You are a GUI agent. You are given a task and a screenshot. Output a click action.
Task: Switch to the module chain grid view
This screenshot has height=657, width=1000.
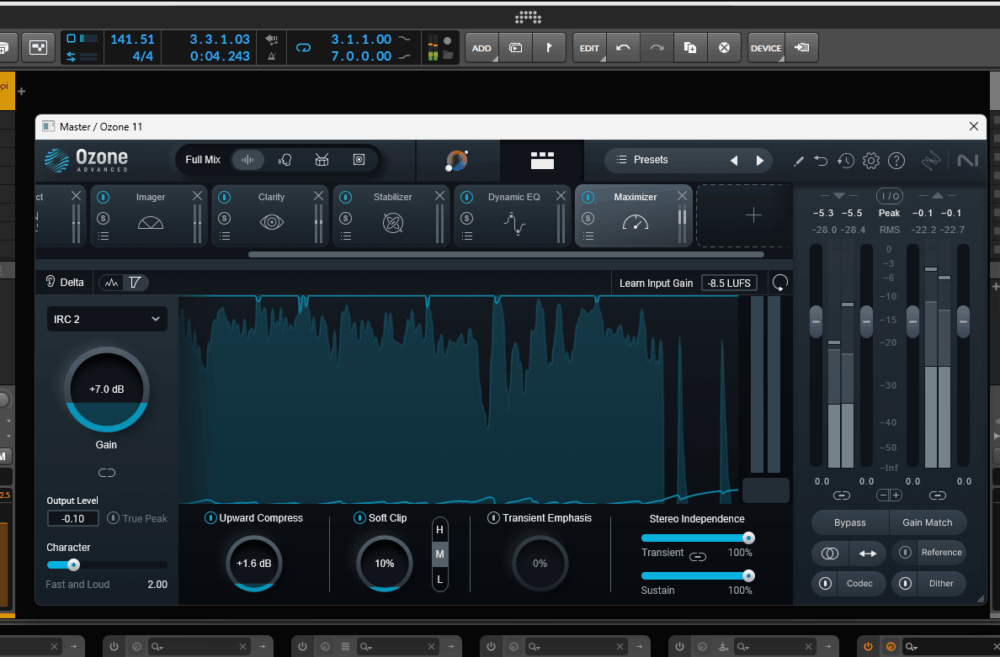[542, 160]
